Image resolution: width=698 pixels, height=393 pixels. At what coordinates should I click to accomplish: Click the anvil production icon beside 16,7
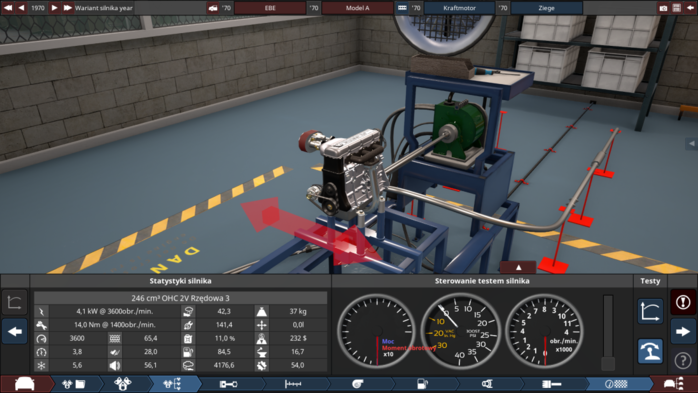[262, 352]
